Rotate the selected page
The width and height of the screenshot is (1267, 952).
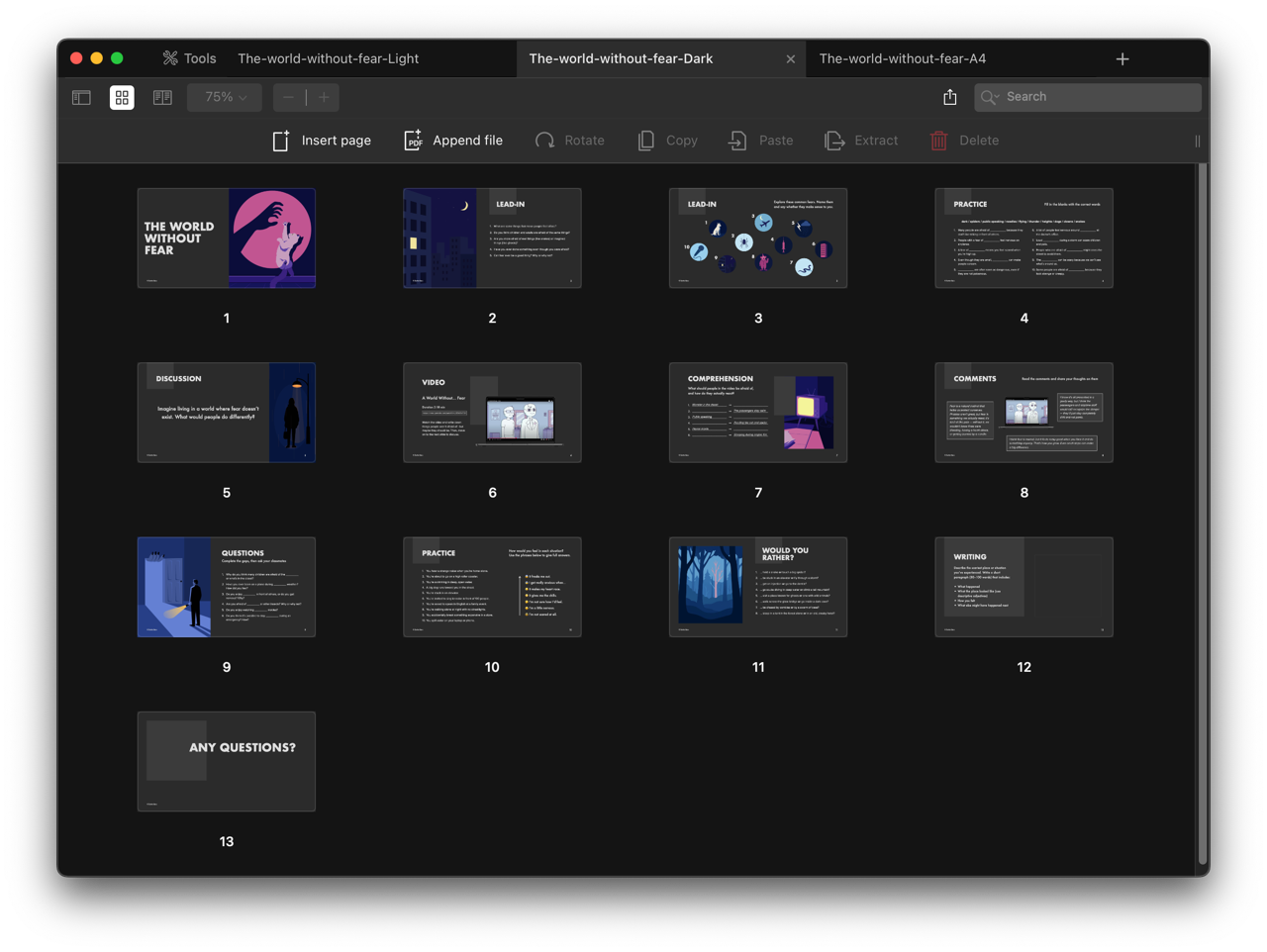[570, 141]
